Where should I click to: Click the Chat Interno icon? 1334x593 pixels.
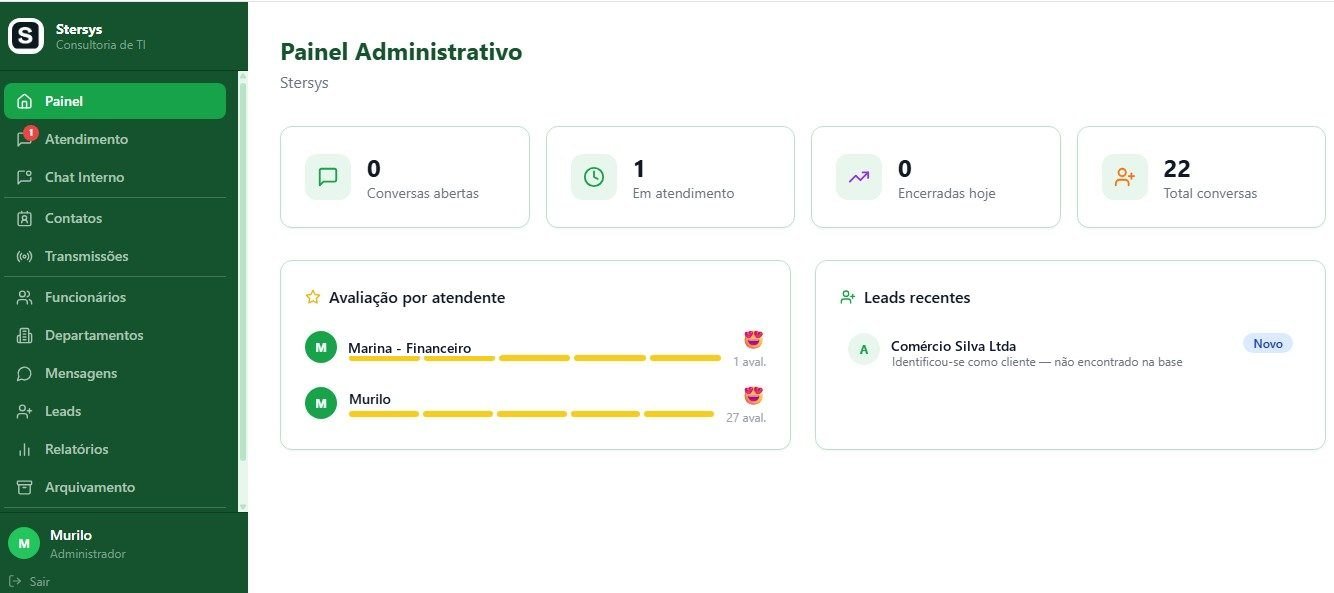pos(25,178)
